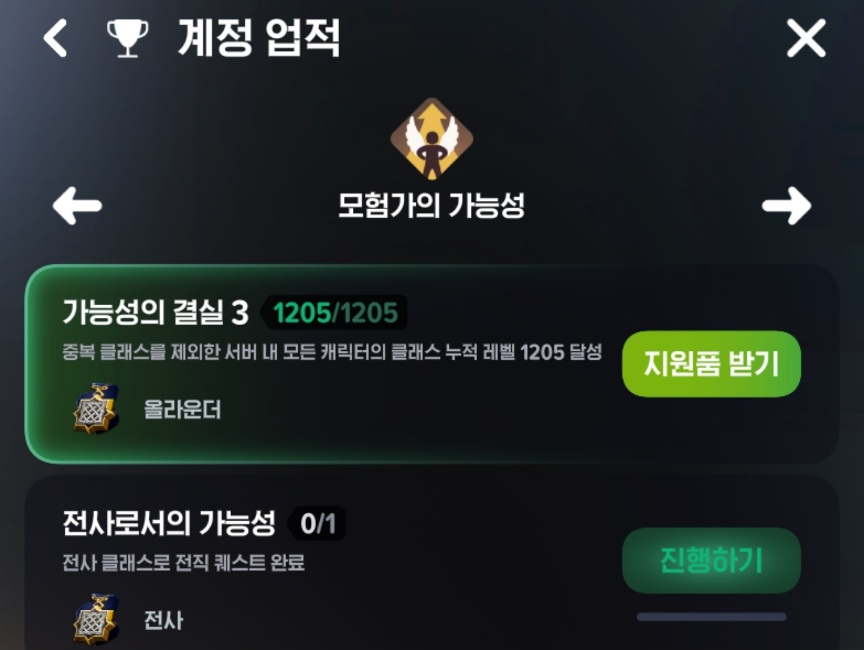Select the 계정 업적 header title
The width and height of the screenshot is (864, 650).
259,37
